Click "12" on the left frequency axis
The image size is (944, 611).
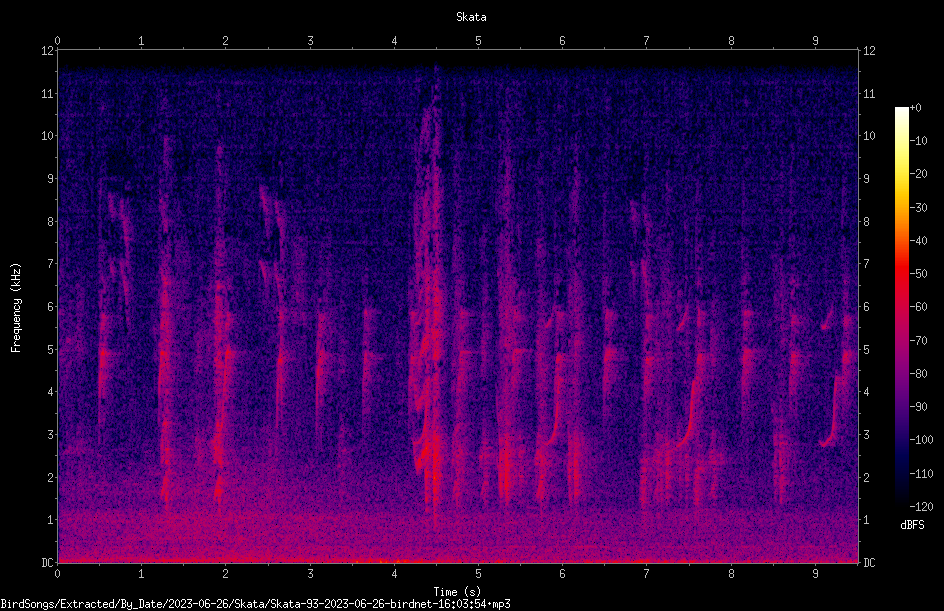47,51
